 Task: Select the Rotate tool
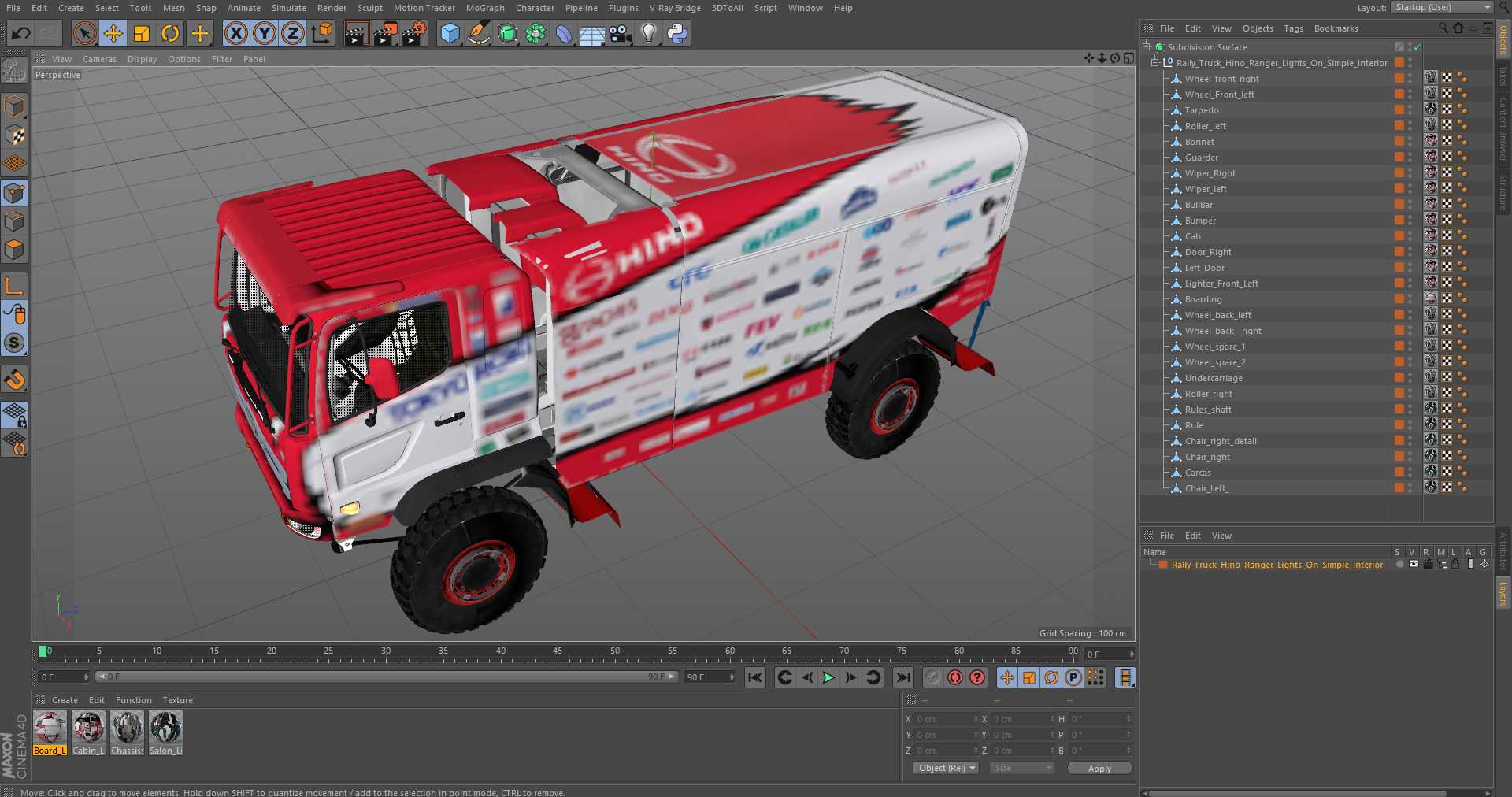click(x=170, y=33)
